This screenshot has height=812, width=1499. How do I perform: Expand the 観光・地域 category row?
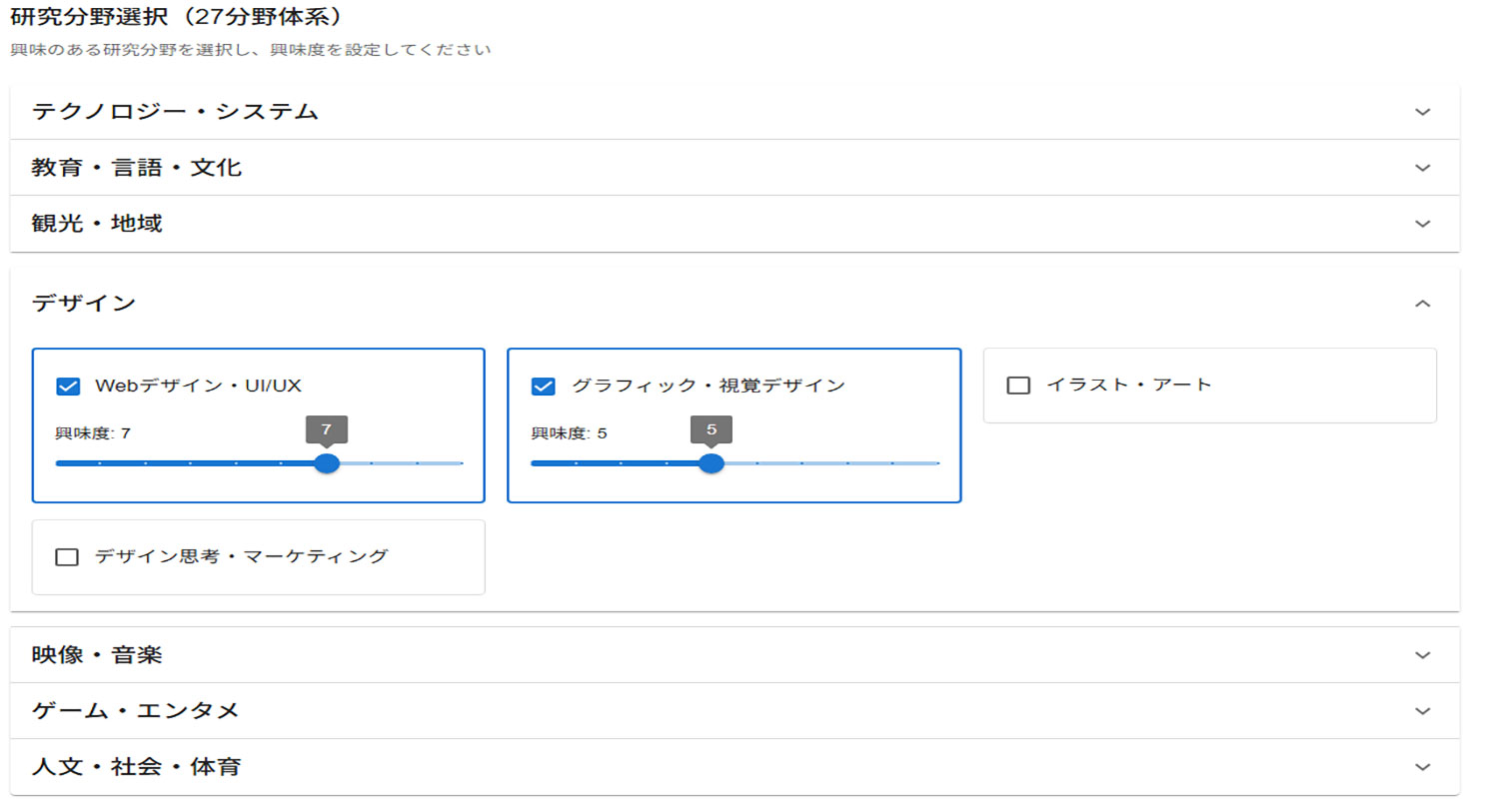click(97, 224)
